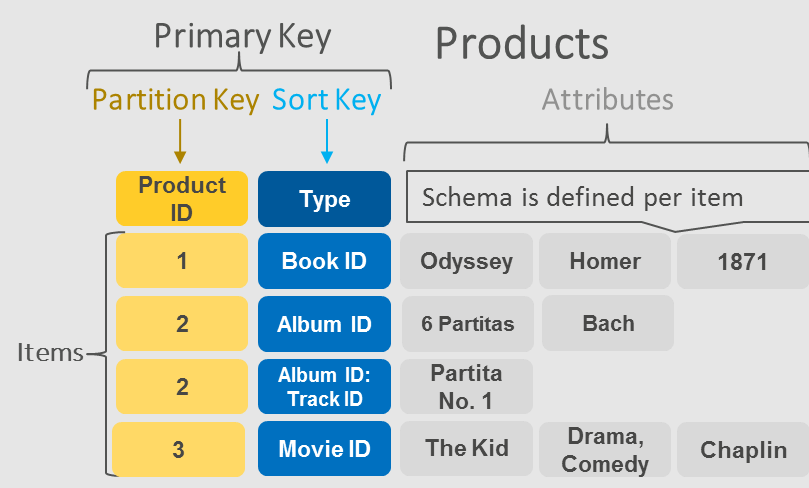Click the blue arrow under Sort Key
Viewport: 809px width, 488px height.
point(327,141)
